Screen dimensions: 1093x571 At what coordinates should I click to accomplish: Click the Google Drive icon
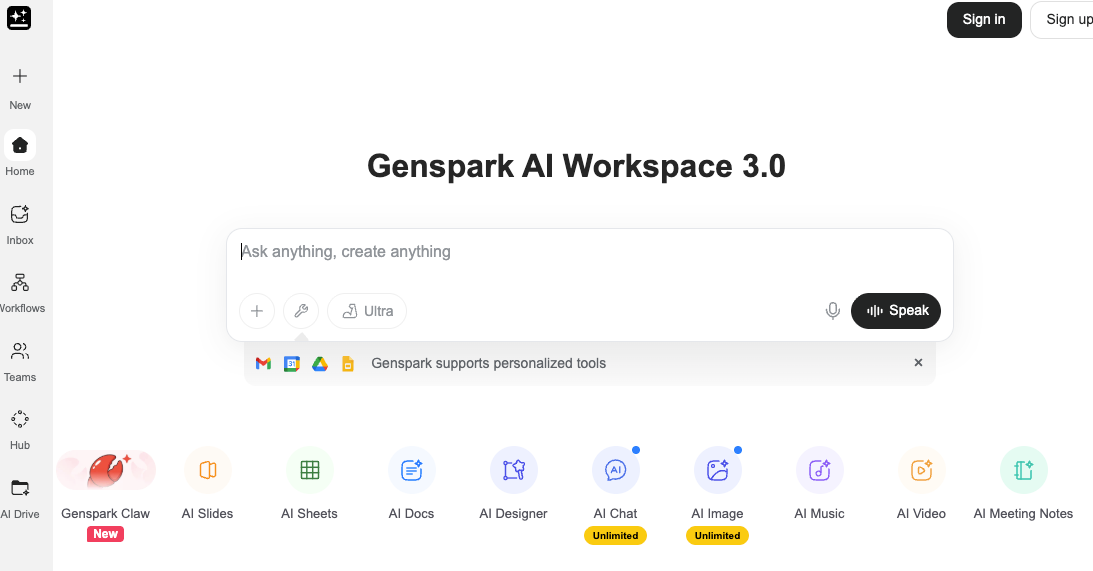point(320,363)
